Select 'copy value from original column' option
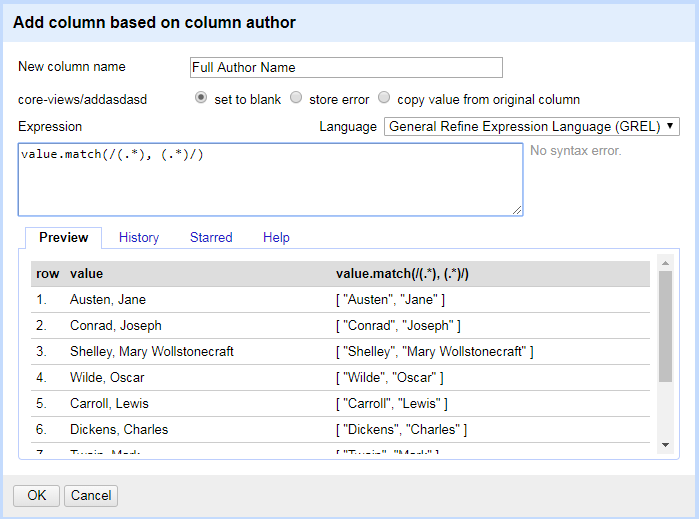The image size is (699, 519). 384,98
